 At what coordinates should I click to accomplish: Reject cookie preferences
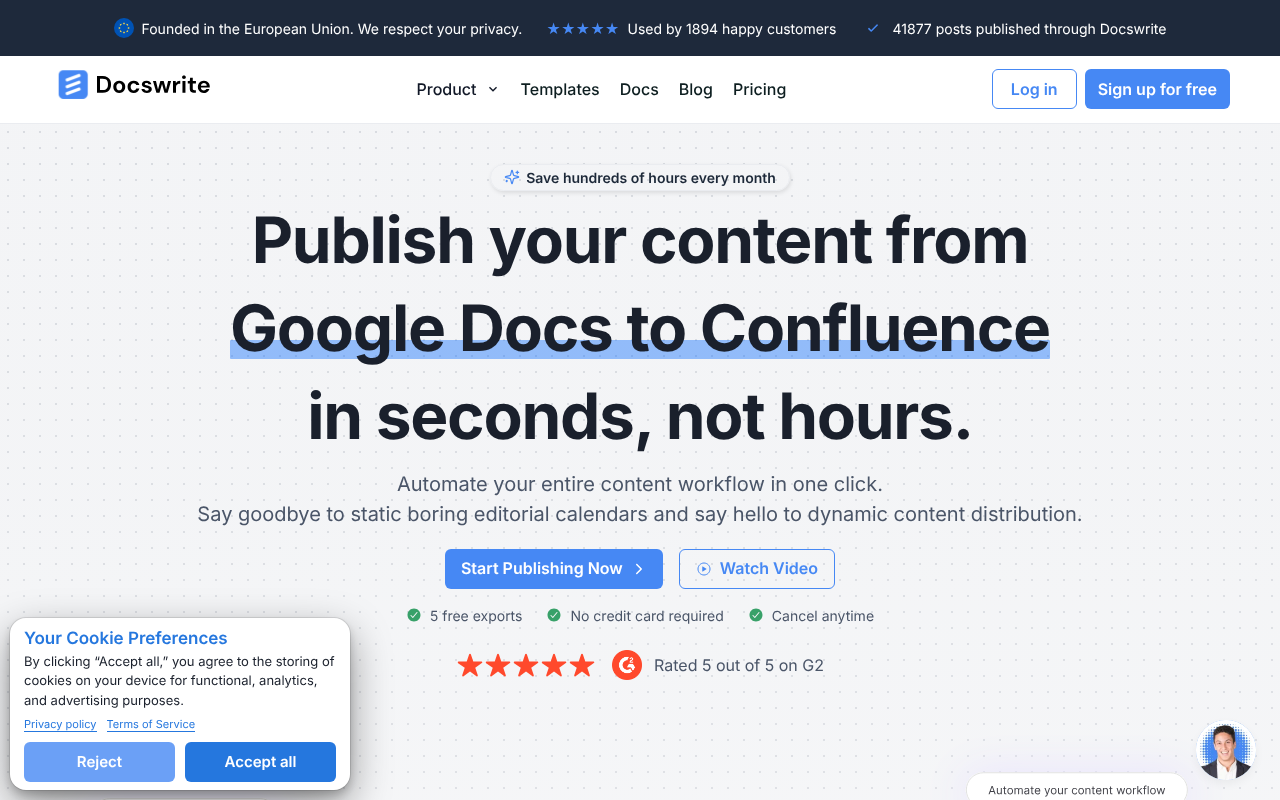pos(99,761)
